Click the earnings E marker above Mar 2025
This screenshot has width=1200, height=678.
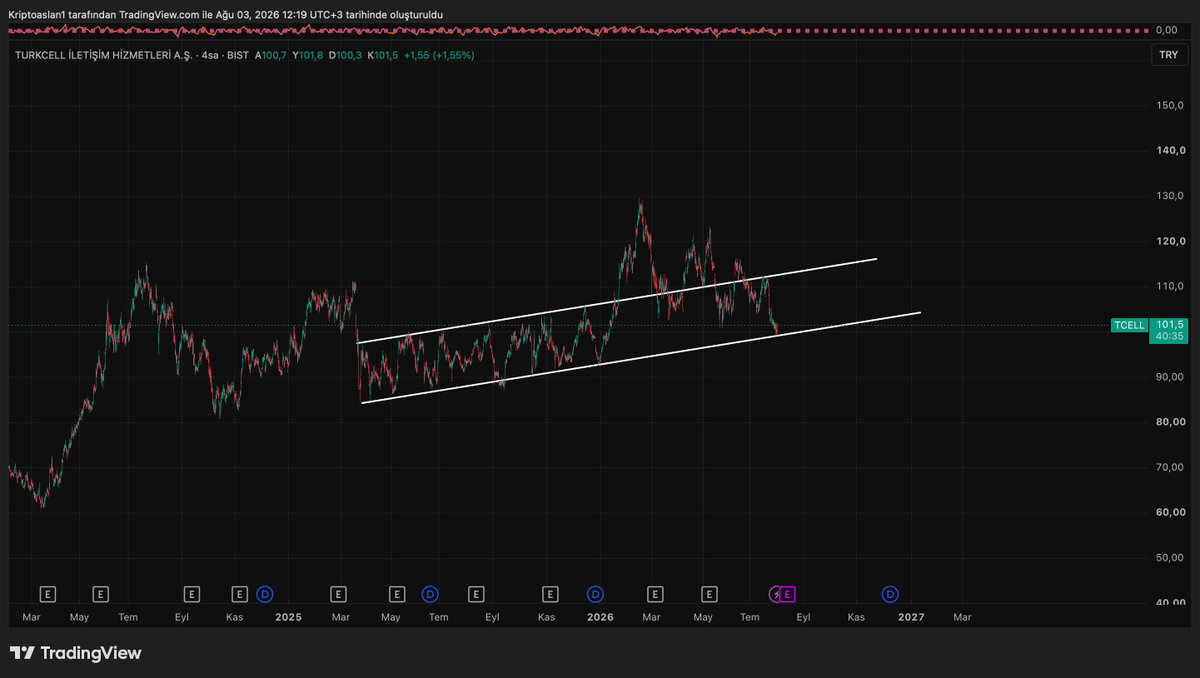[x=339, y=594]
